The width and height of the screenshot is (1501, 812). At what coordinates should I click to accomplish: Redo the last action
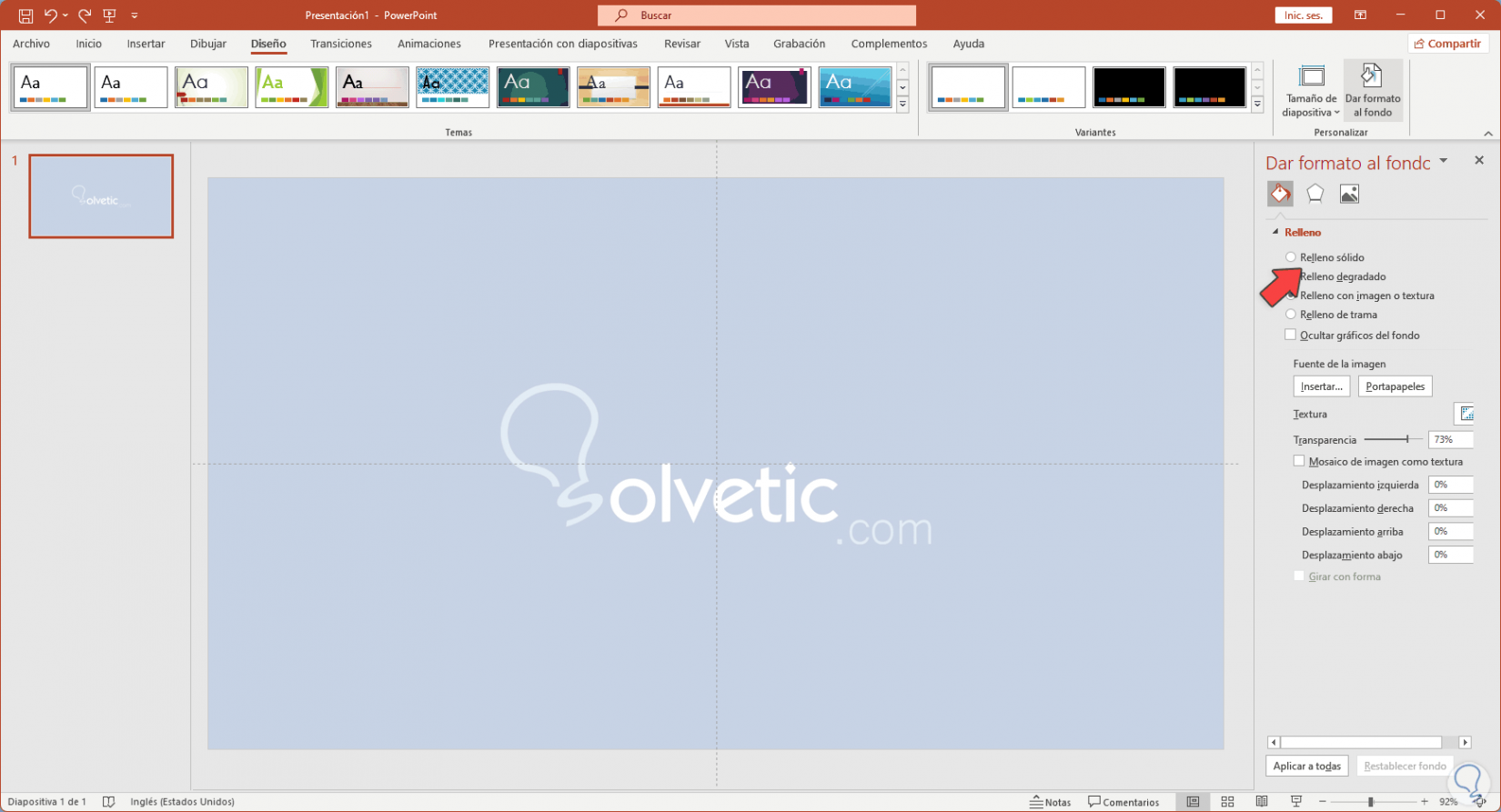click(85, 15)
